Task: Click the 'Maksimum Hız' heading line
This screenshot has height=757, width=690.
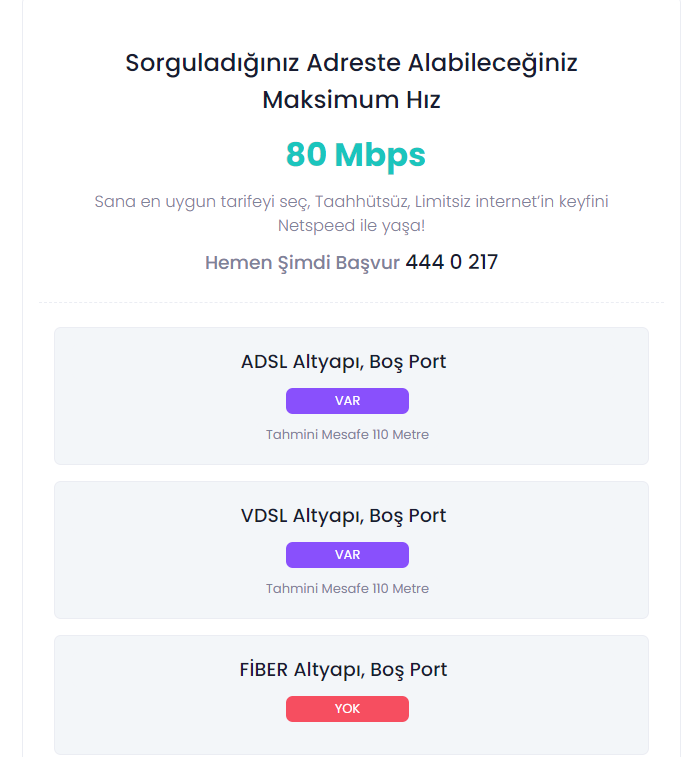Action: tap(351, 100)
